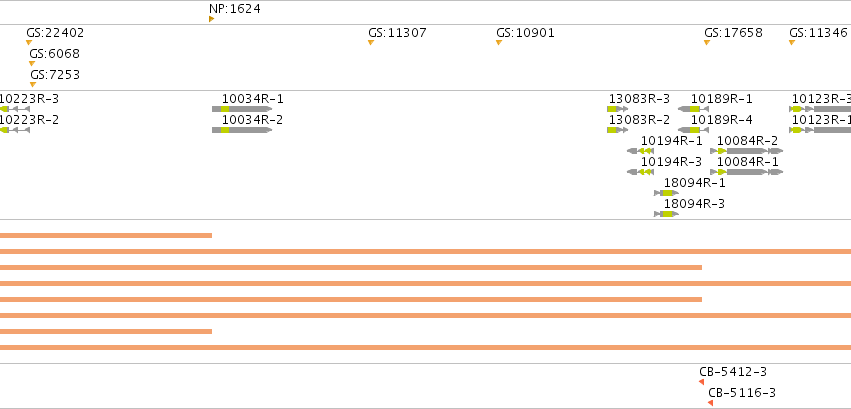Click the 10034R-2 text label
The image size is (851, 409).
click(252, 120)
